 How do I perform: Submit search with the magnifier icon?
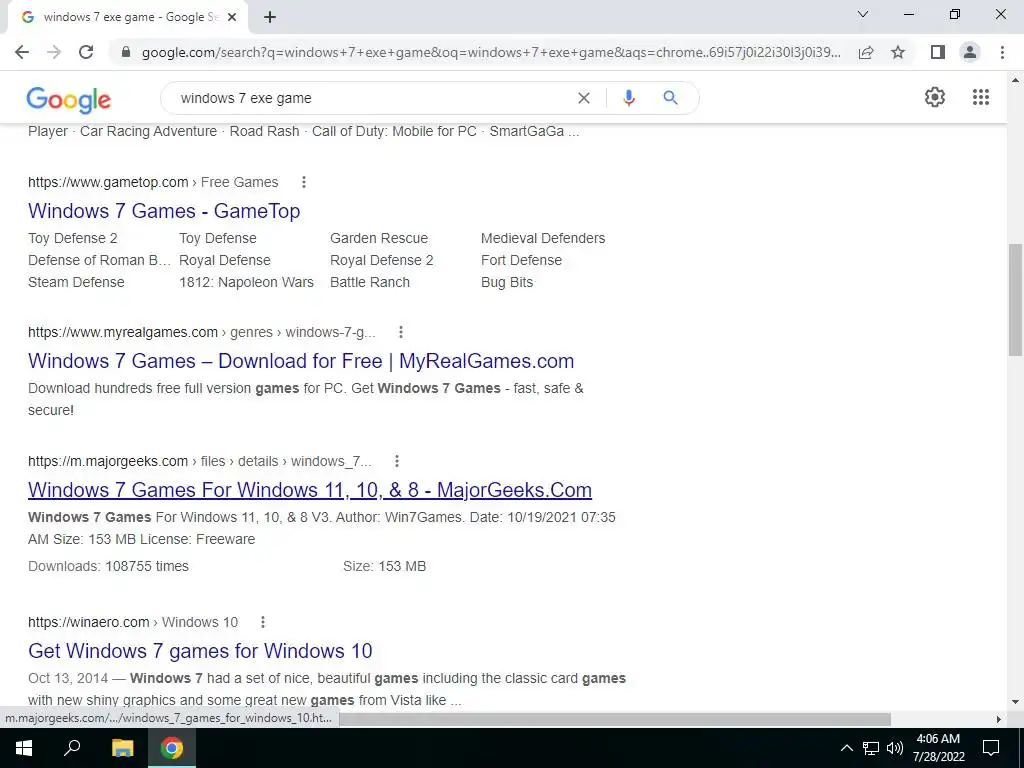point(670,98)
